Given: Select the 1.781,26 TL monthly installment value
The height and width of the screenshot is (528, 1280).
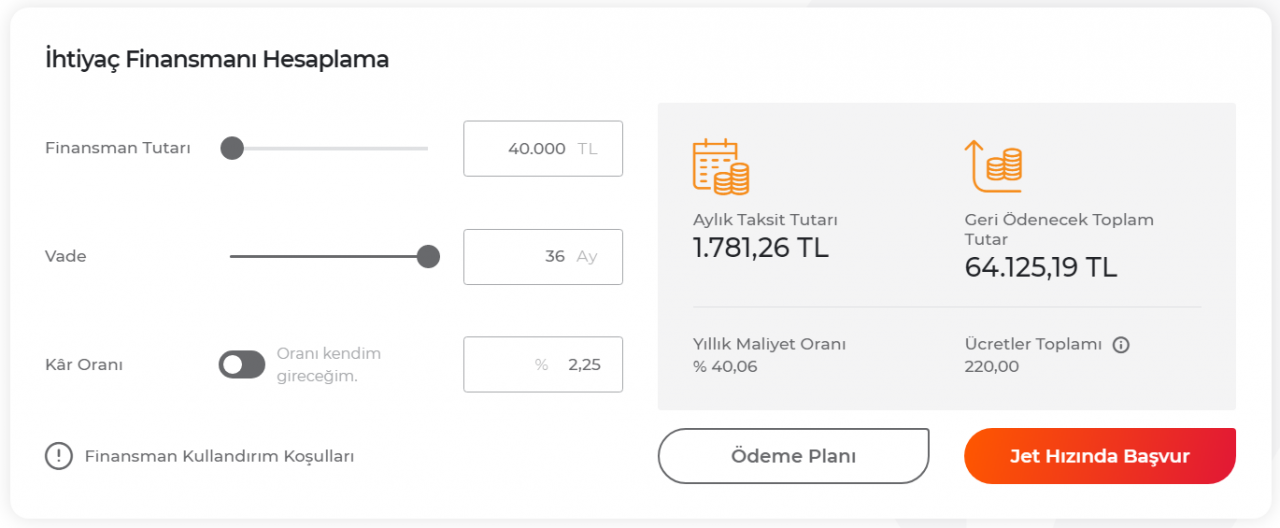Looking at the screenshot, I should (761, 247).
